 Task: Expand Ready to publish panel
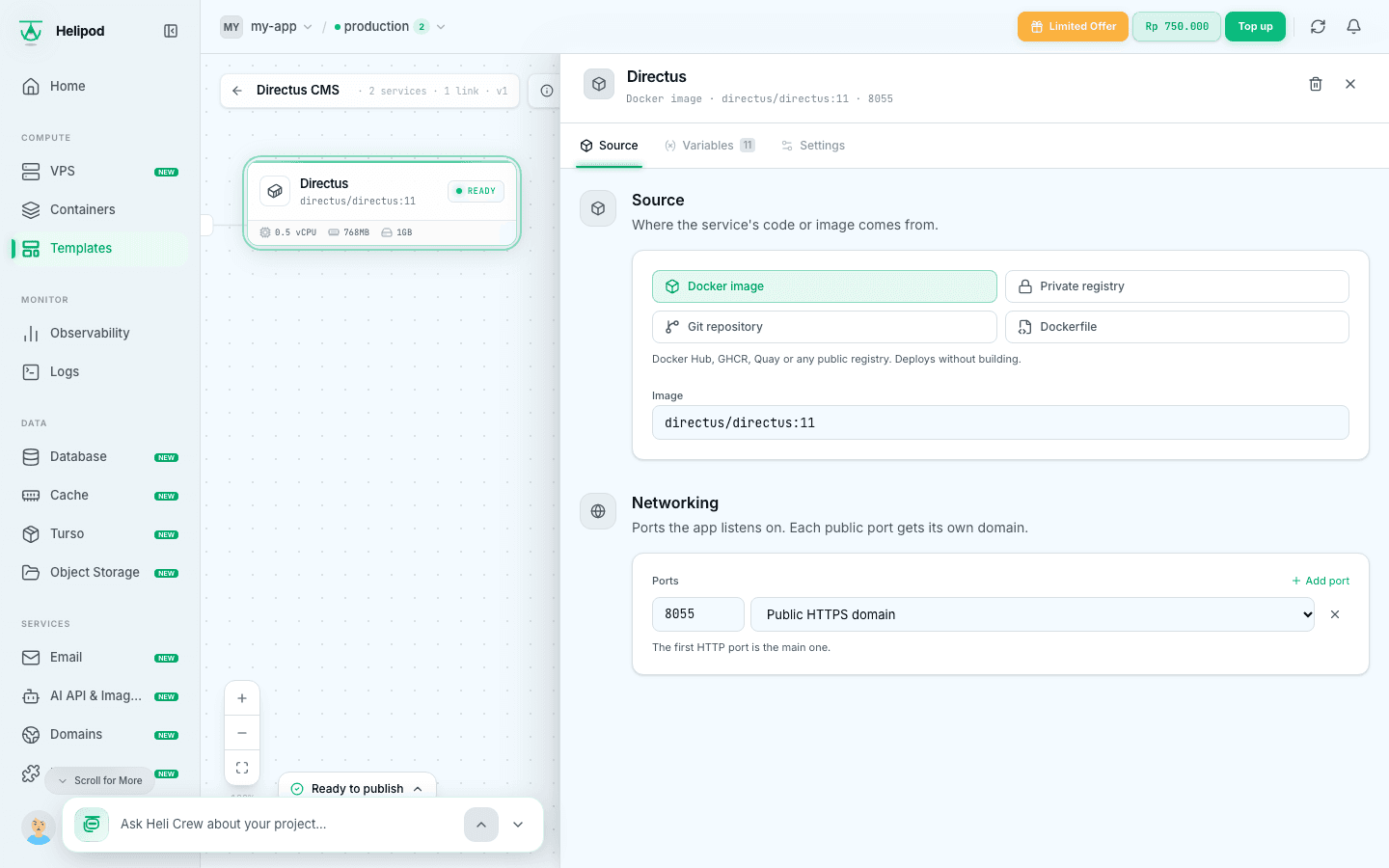(358, 788)
